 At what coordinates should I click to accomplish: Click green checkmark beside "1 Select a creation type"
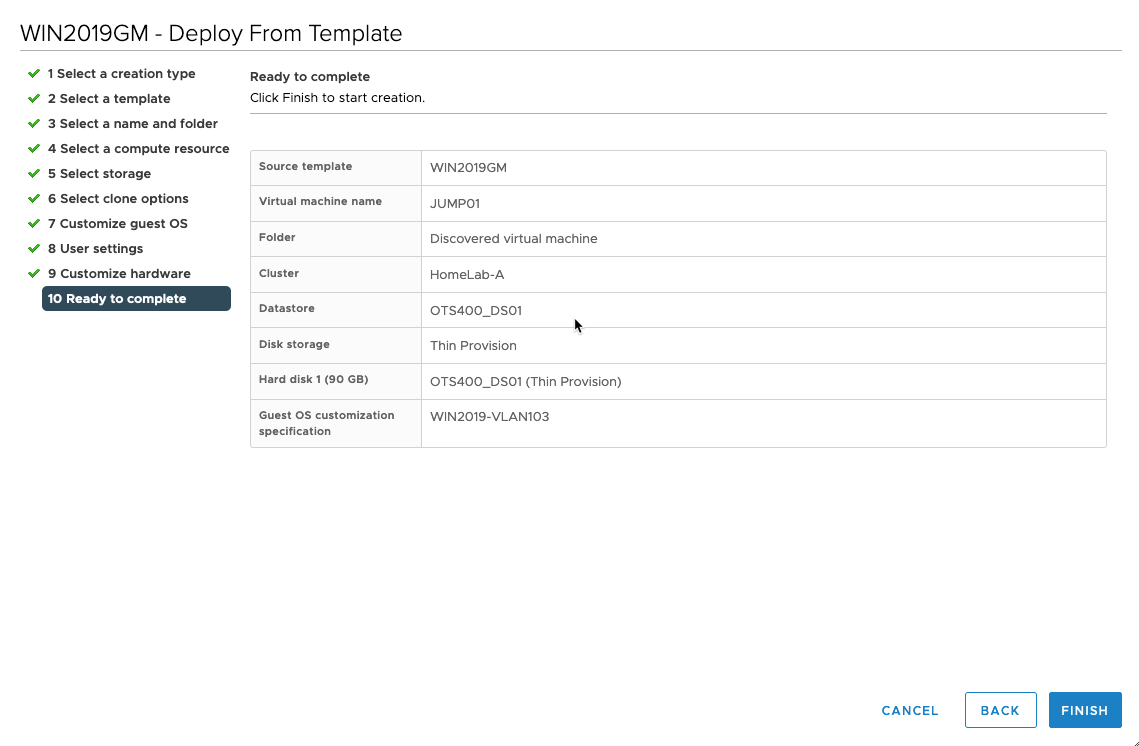[33, 73]
